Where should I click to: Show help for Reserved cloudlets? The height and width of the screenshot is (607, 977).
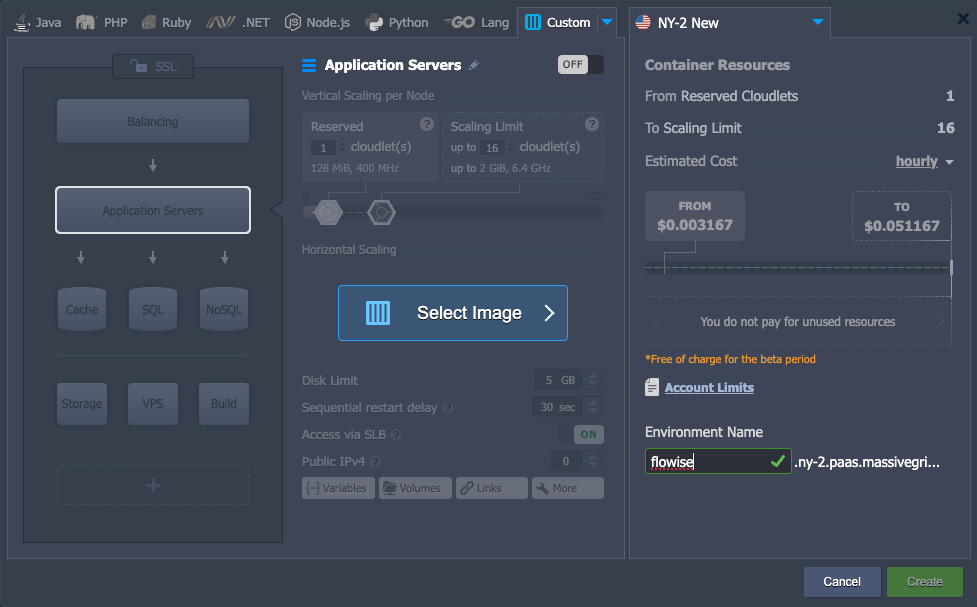point(427,124)
